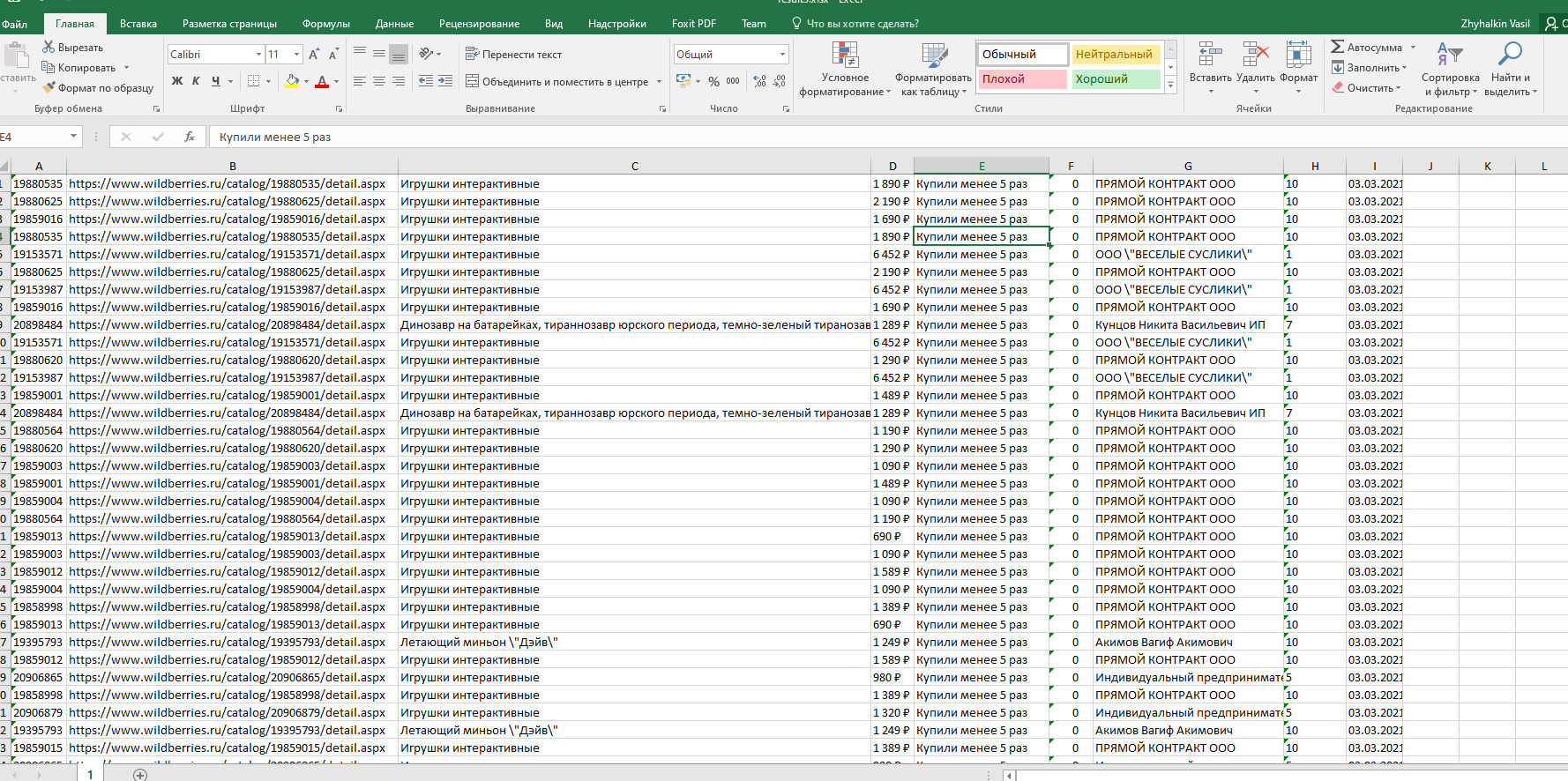The image size is (1568, 781).
Task: Click the yellow fill color button
Action: pyautogui.click(x=292, y=81)
